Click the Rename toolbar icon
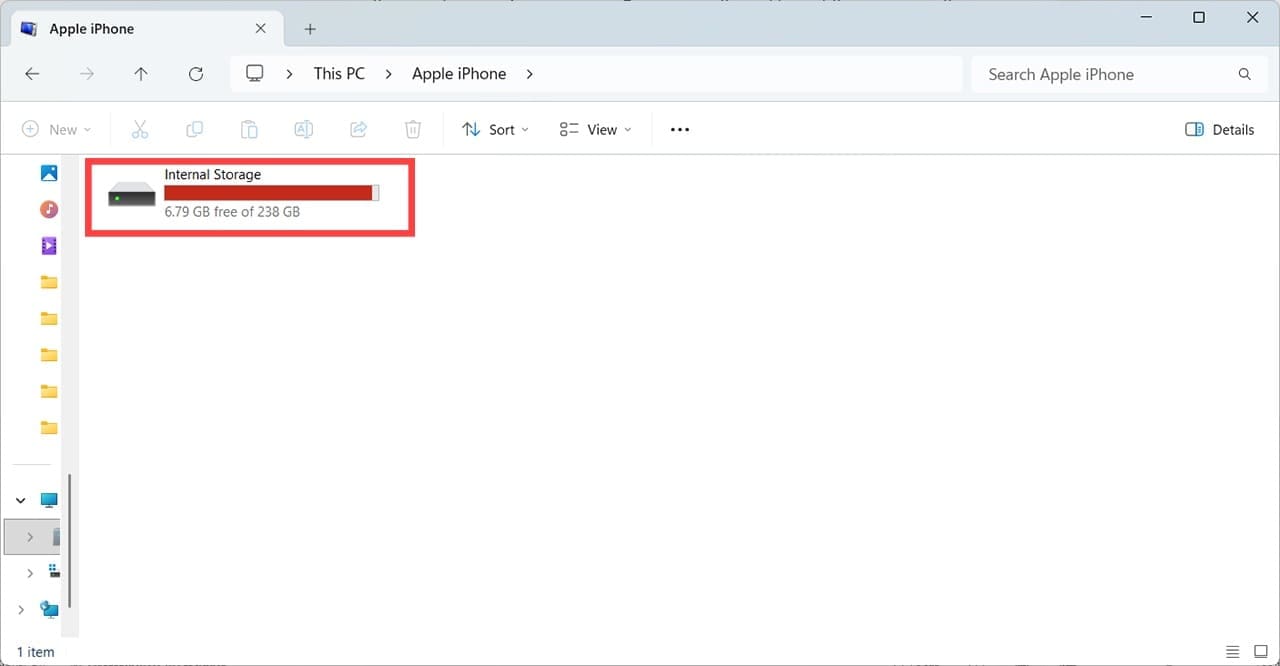Viewport: 1280px width, 666px height. coord(304,129)
